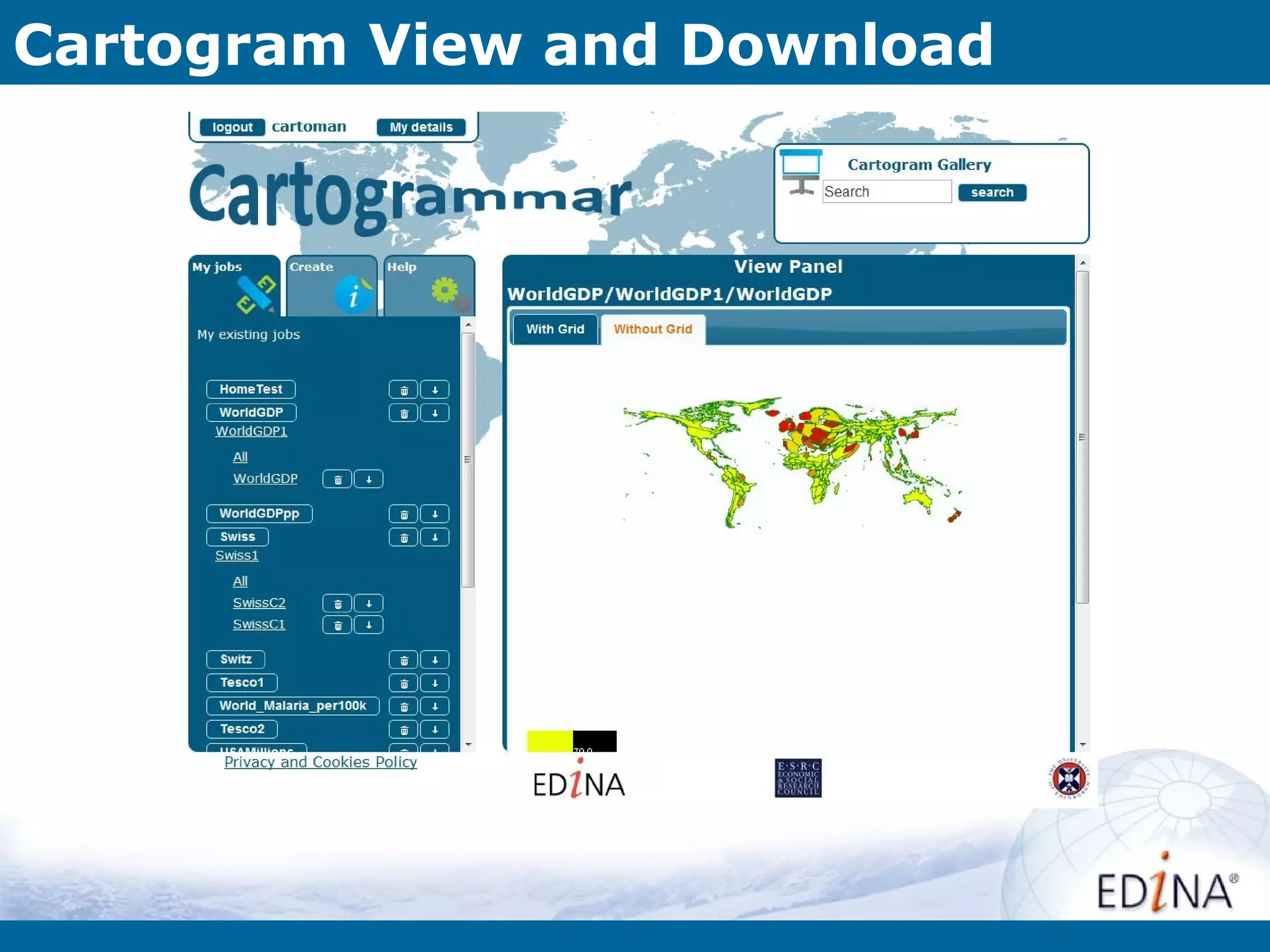The width and height of the screenshot is (1270, 952).
Task: Click the gallery search button
Action: [992, 193]
